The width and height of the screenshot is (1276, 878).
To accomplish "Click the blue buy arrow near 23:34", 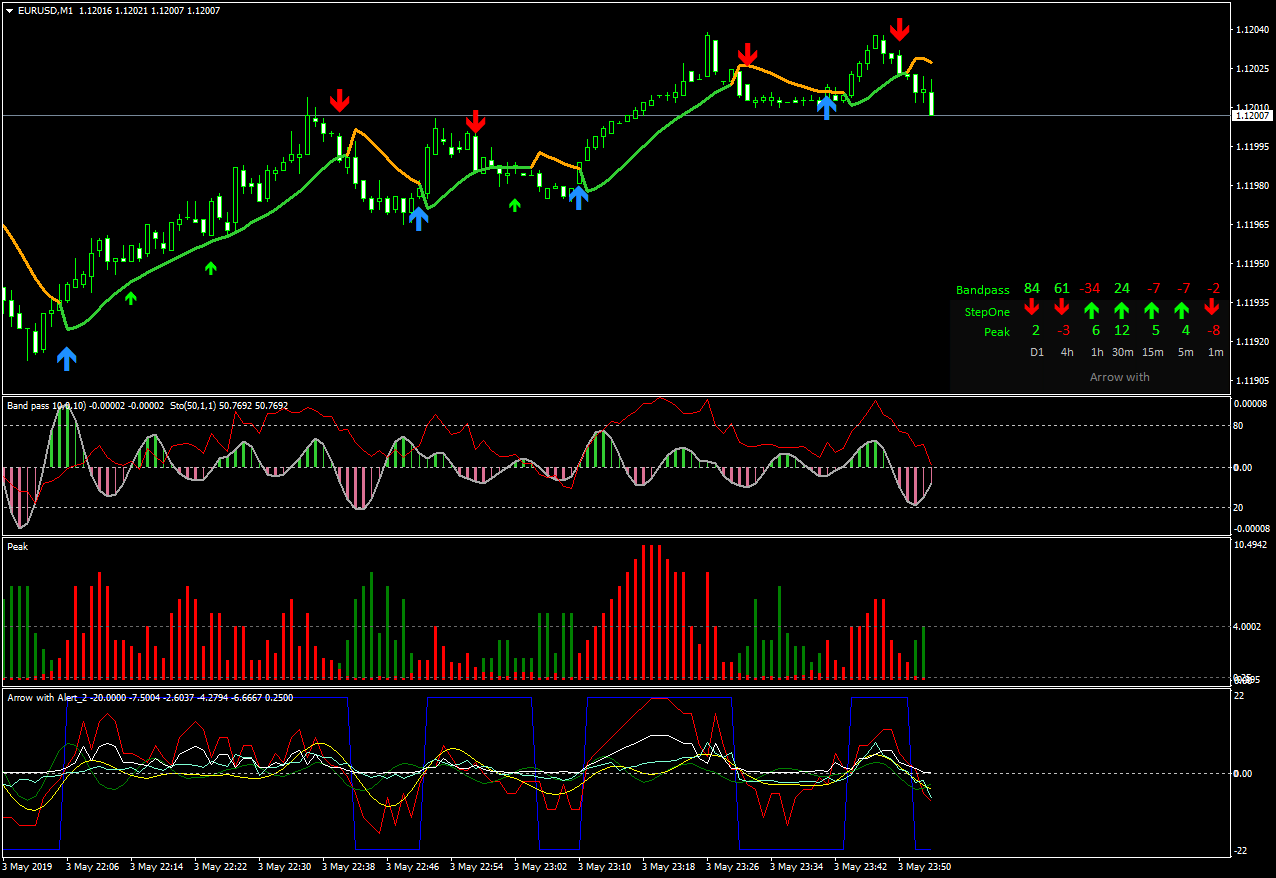I will (826, 107).
